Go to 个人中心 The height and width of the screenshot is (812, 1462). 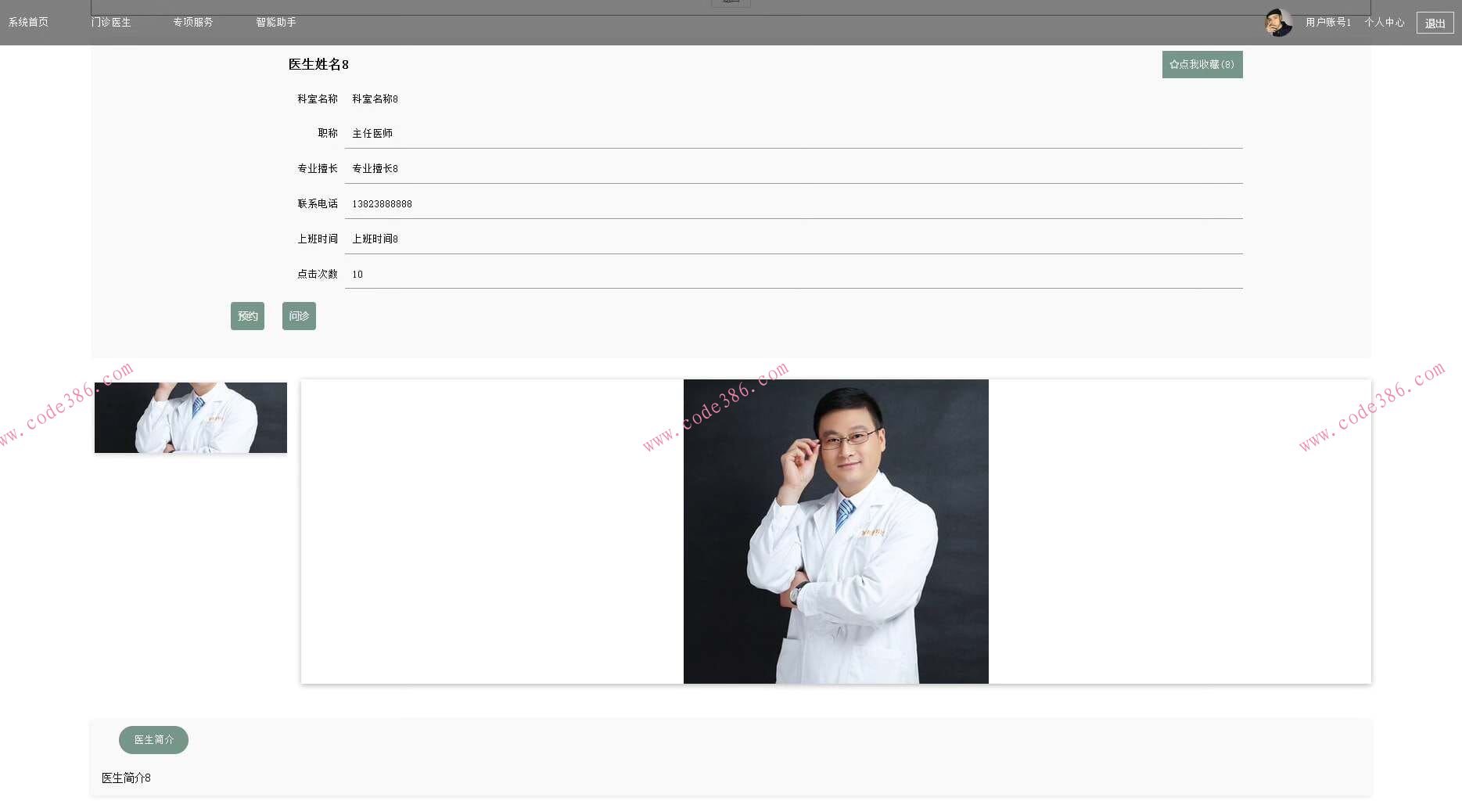[1385, 22]
